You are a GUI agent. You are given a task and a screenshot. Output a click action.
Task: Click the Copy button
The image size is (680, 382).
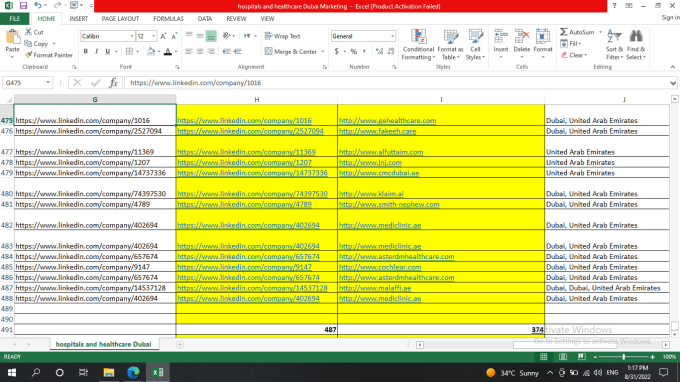click(x=36, y=44)
